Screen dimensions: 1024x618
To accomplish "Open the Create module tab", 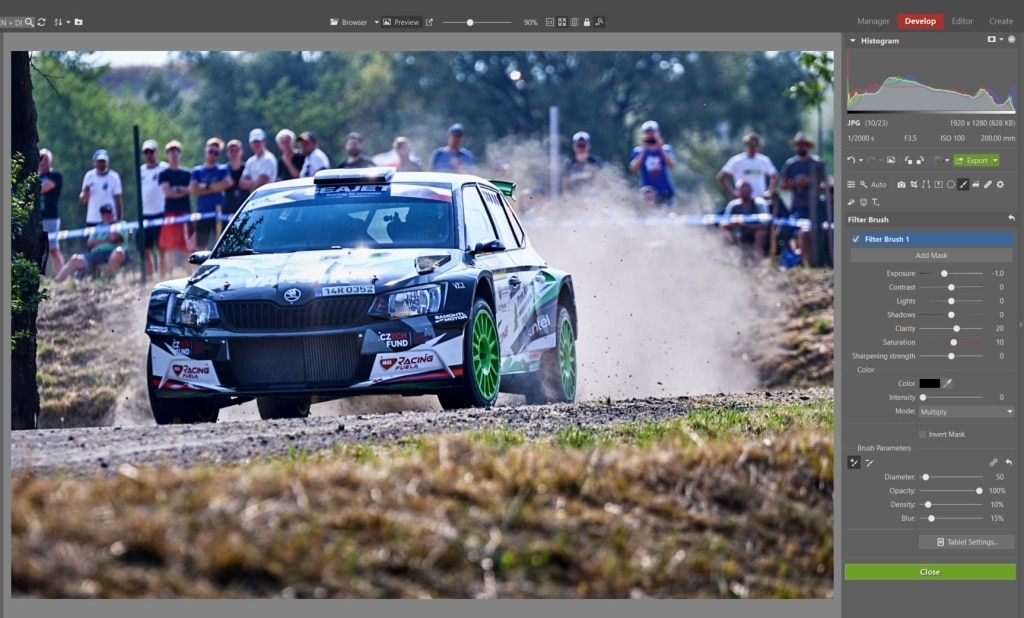I will point(1000,21).
